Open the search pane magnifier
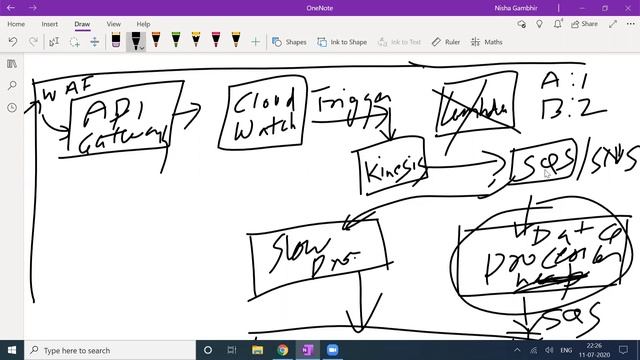 pyautogui.click(x=12, y=85)
